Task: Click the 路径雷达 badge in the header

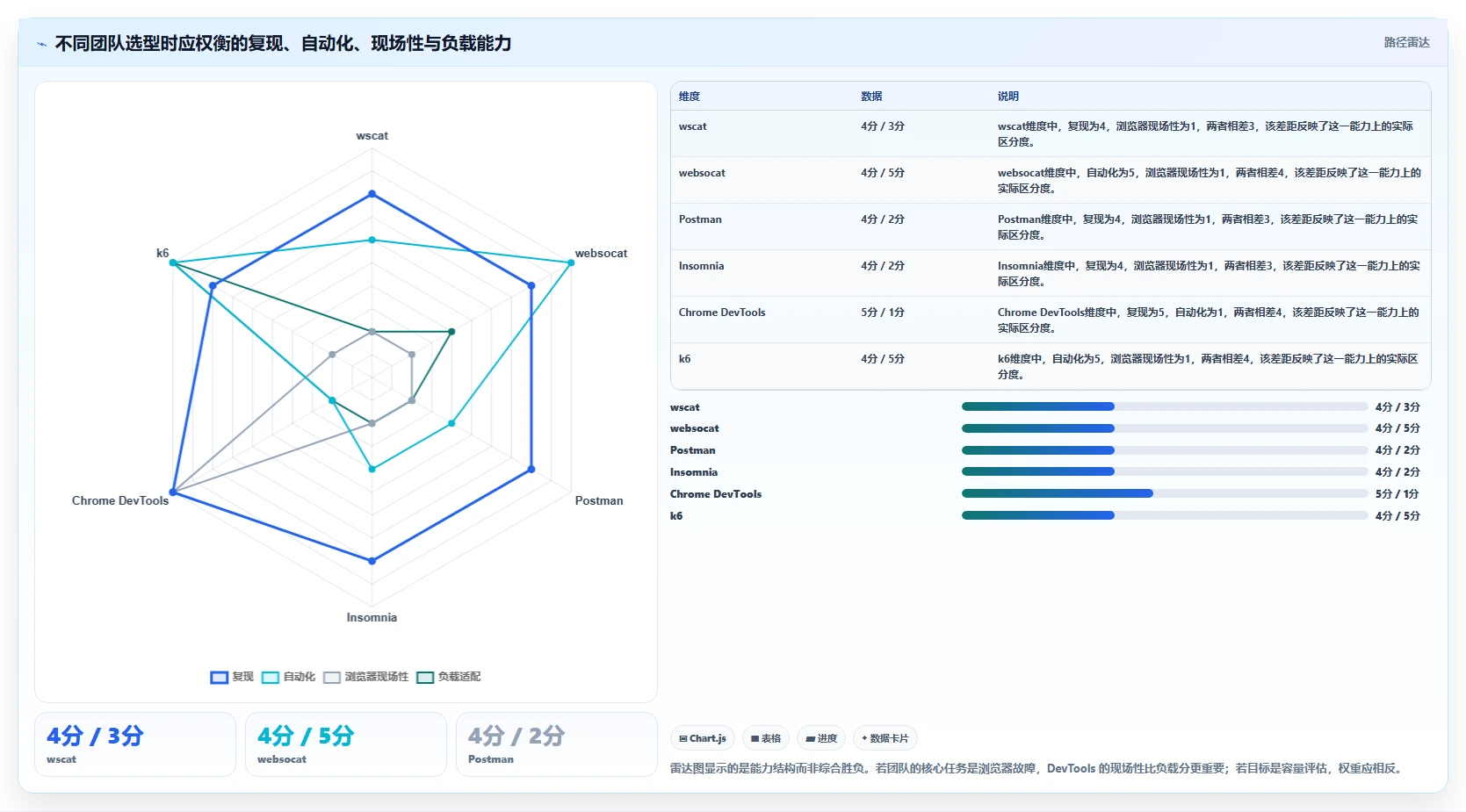Action: pos(1406,42)
